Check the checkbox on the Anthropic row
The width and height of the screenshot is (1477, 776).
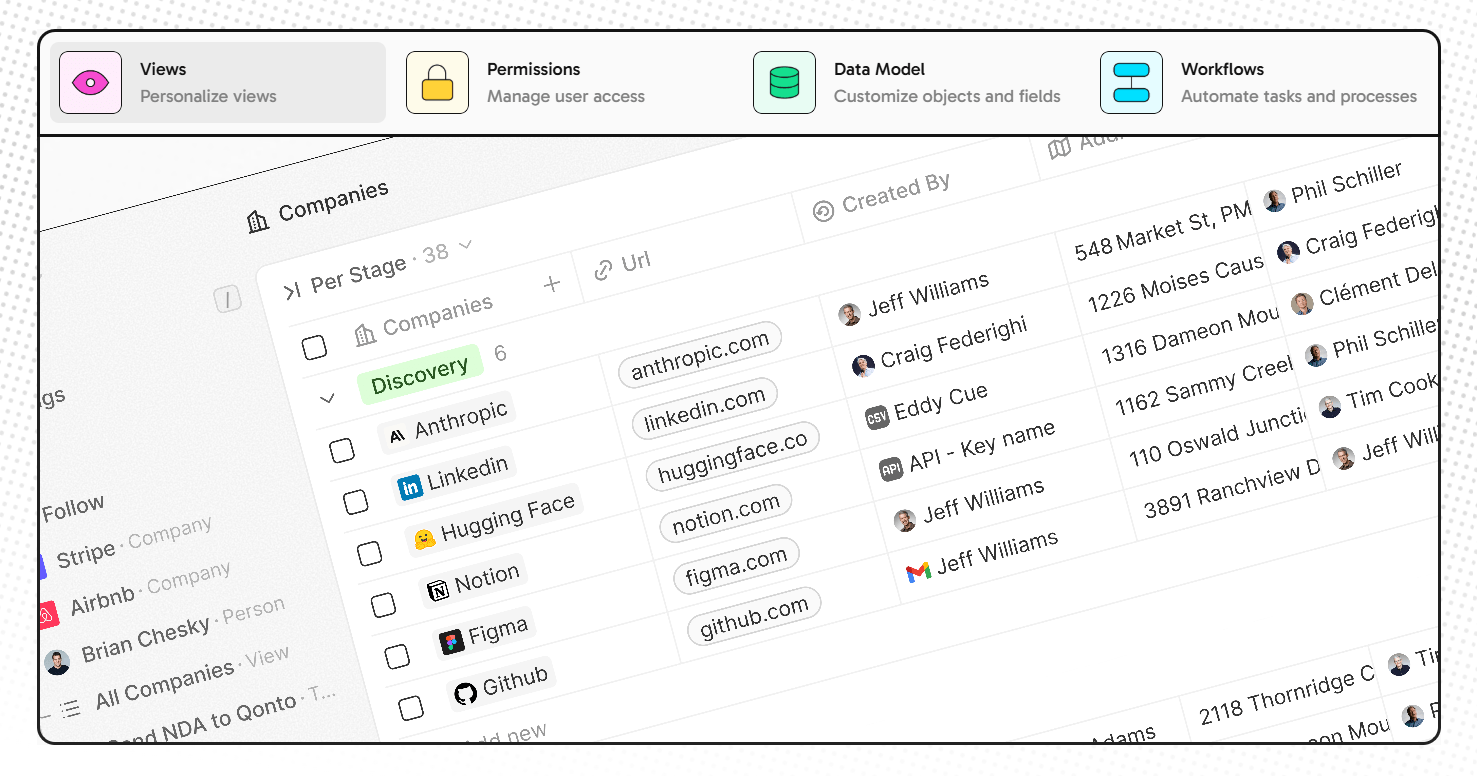point(344,449)
